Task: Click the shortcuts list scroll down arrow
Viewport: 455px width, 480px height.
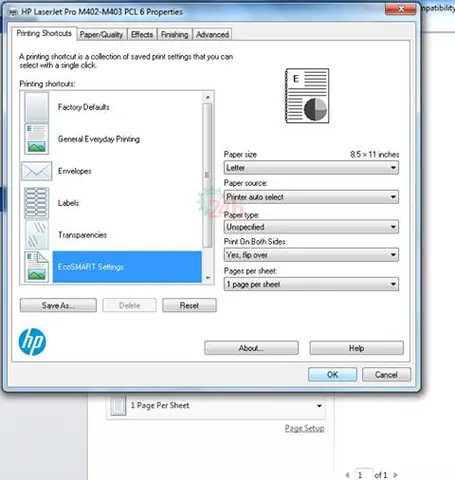Action: tap(208, 278)
